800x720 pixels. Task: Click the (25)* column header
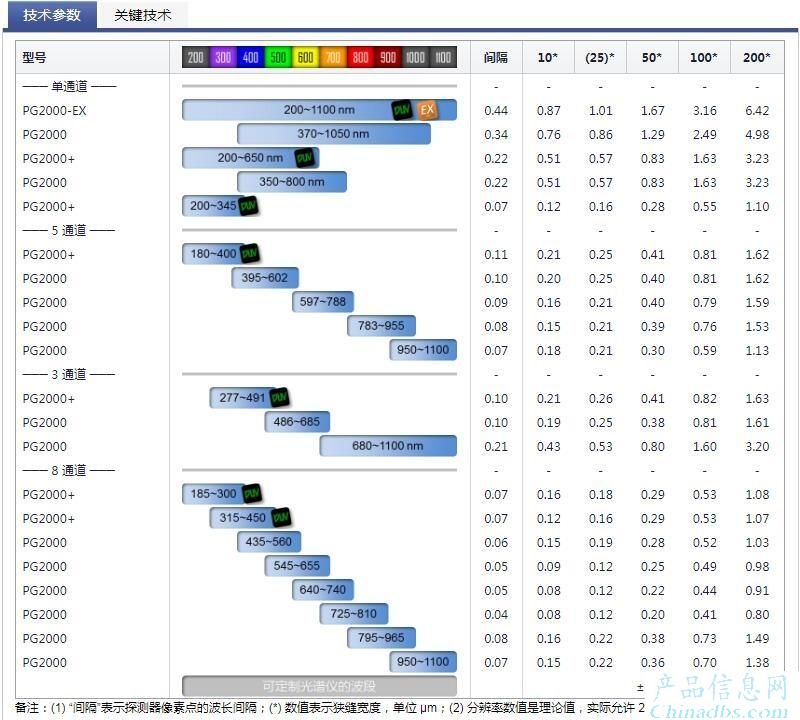pyautogui.click(x=600, y=57)
